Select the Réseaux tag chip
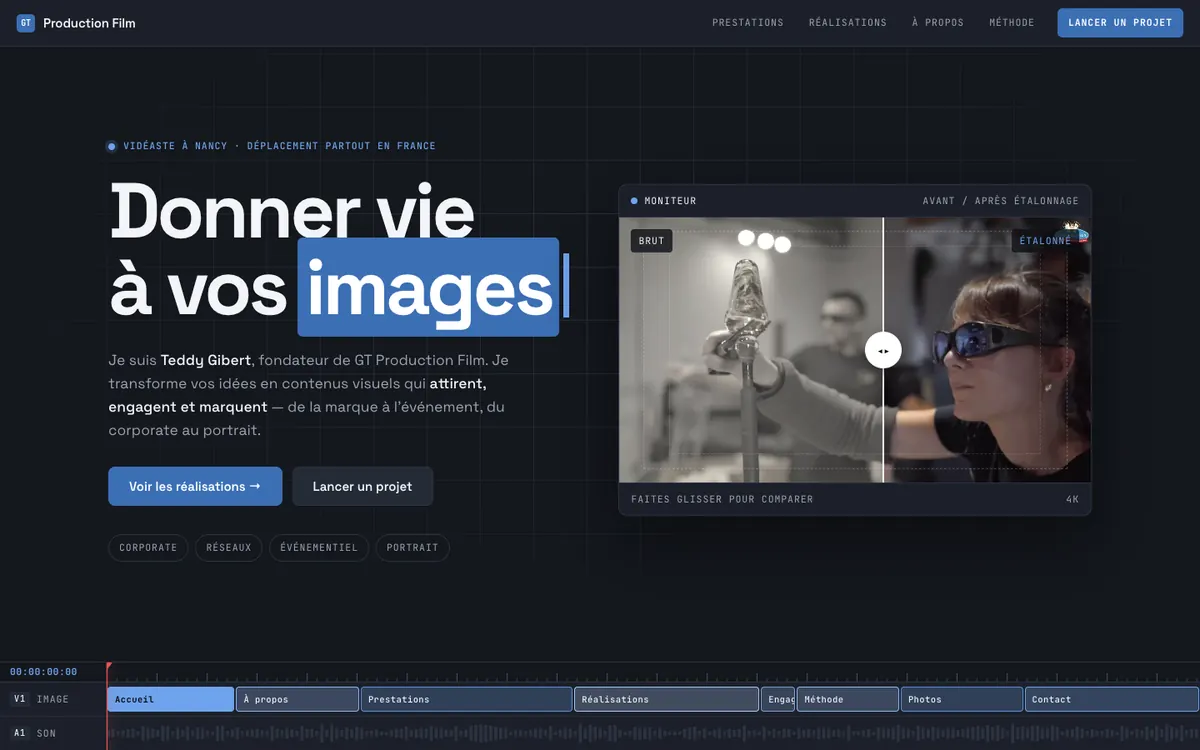 point(229,548)
